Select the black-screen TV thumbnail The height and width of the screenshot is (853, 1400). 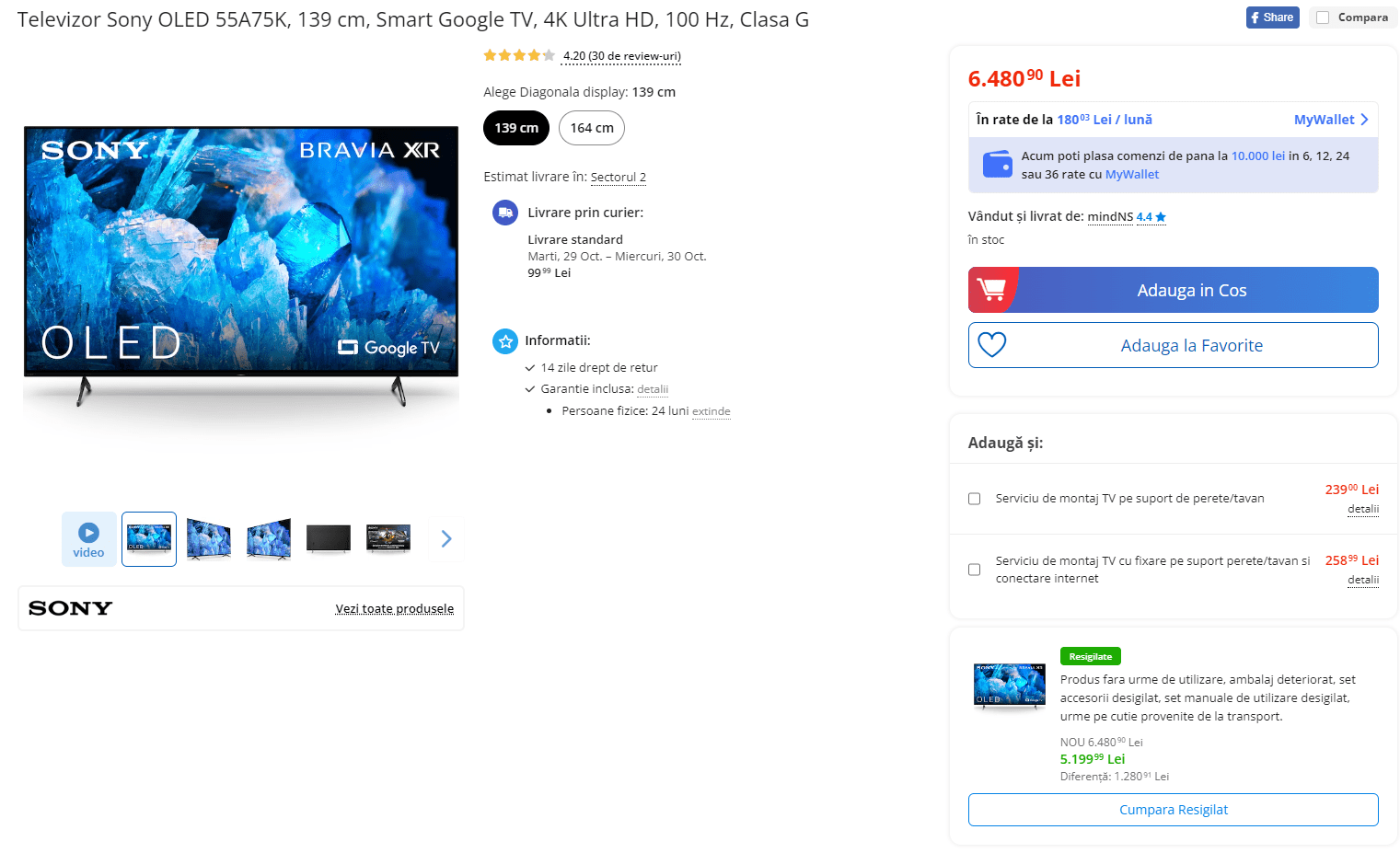(x=329, y=539)
